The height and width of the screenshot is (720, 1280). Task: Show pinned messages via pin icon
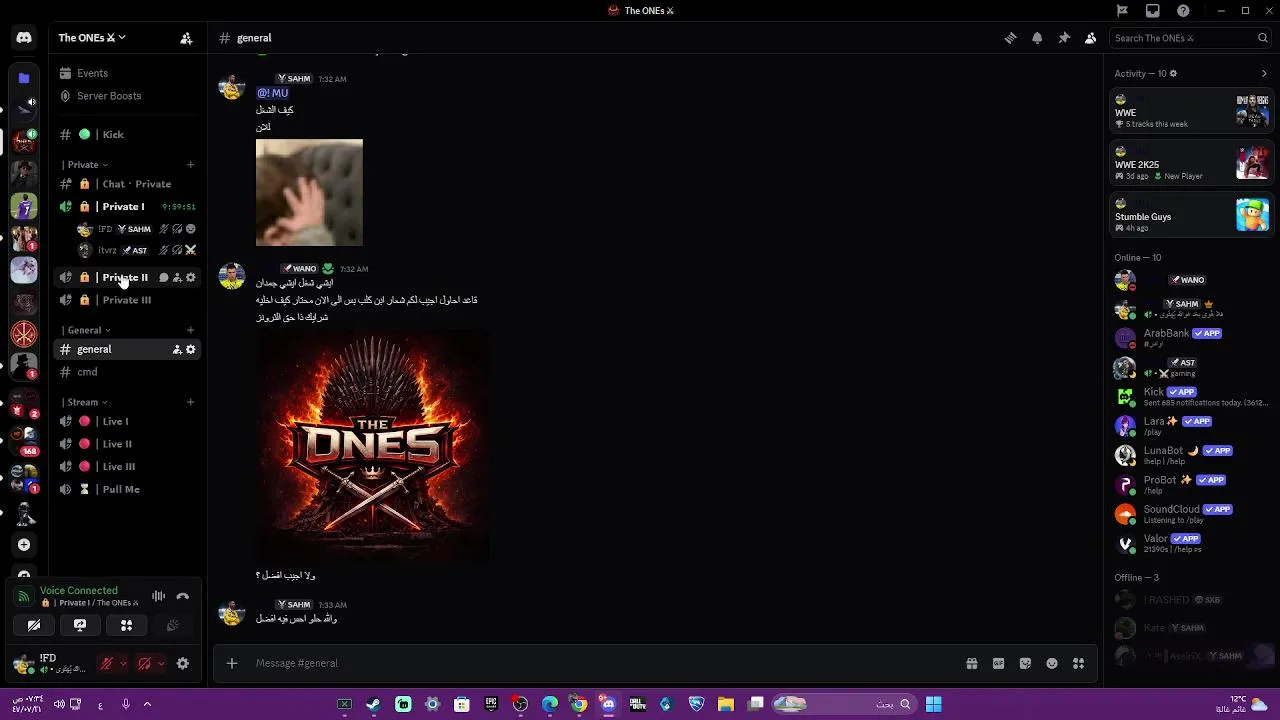point(1064,38)
